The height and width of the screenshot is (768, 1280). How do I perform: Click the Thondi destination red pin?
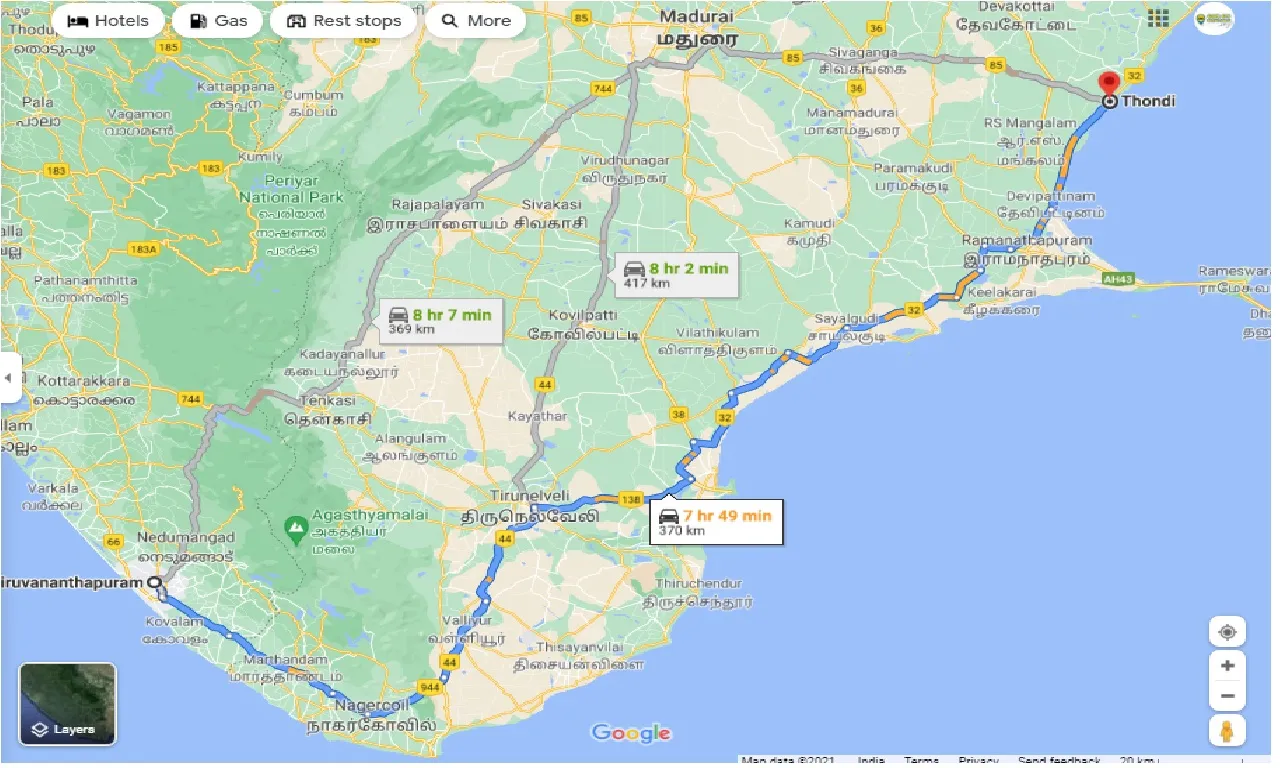[1108, 86]
